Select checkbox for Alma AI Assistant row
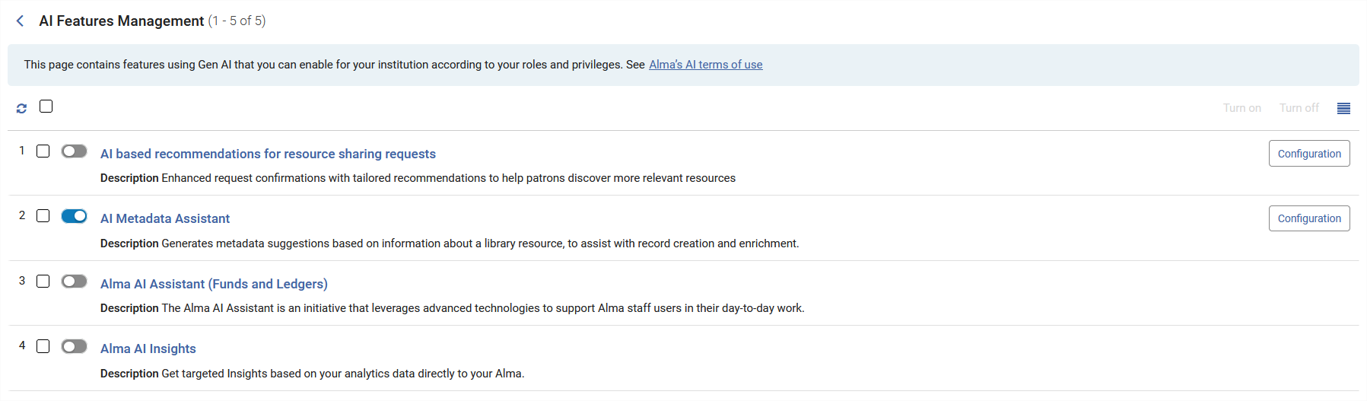 click(x=43, y=281)
